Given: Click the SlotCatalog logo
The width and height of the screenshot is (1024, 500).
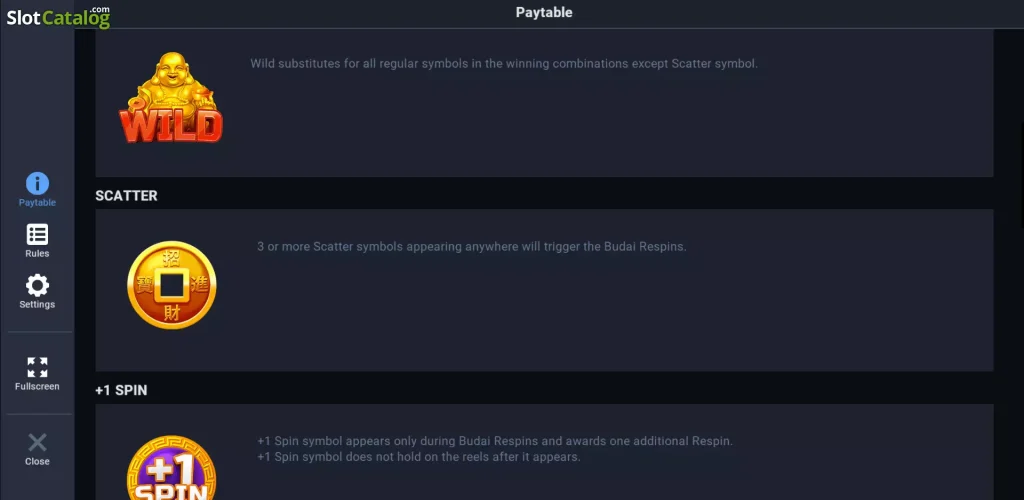Looking at the screenshot, I should point(58,17).
